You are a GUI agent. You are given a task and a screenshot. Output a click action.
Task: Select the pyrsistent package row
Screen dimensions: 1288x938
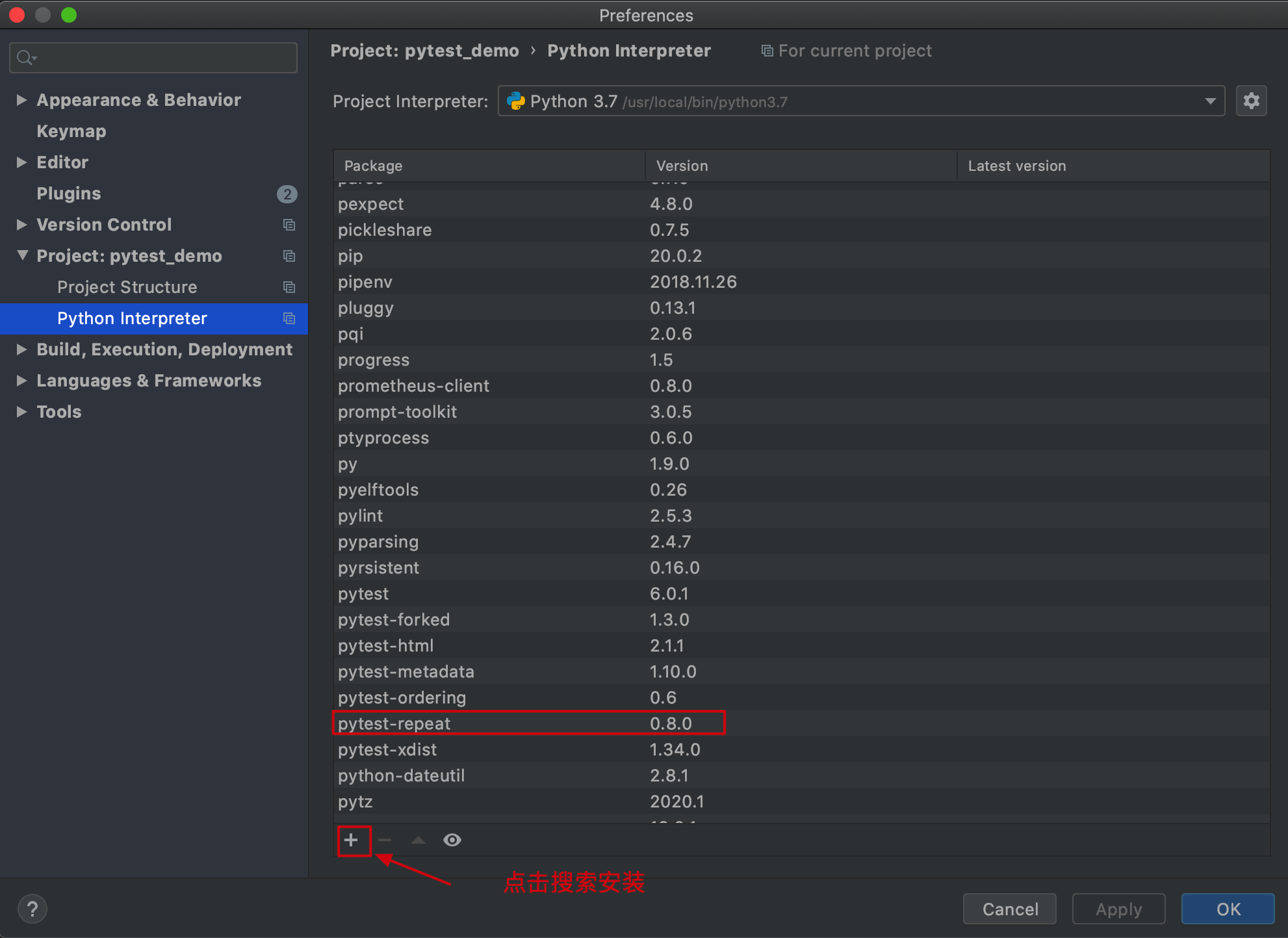pyautogui.click(x=802, y=568)
